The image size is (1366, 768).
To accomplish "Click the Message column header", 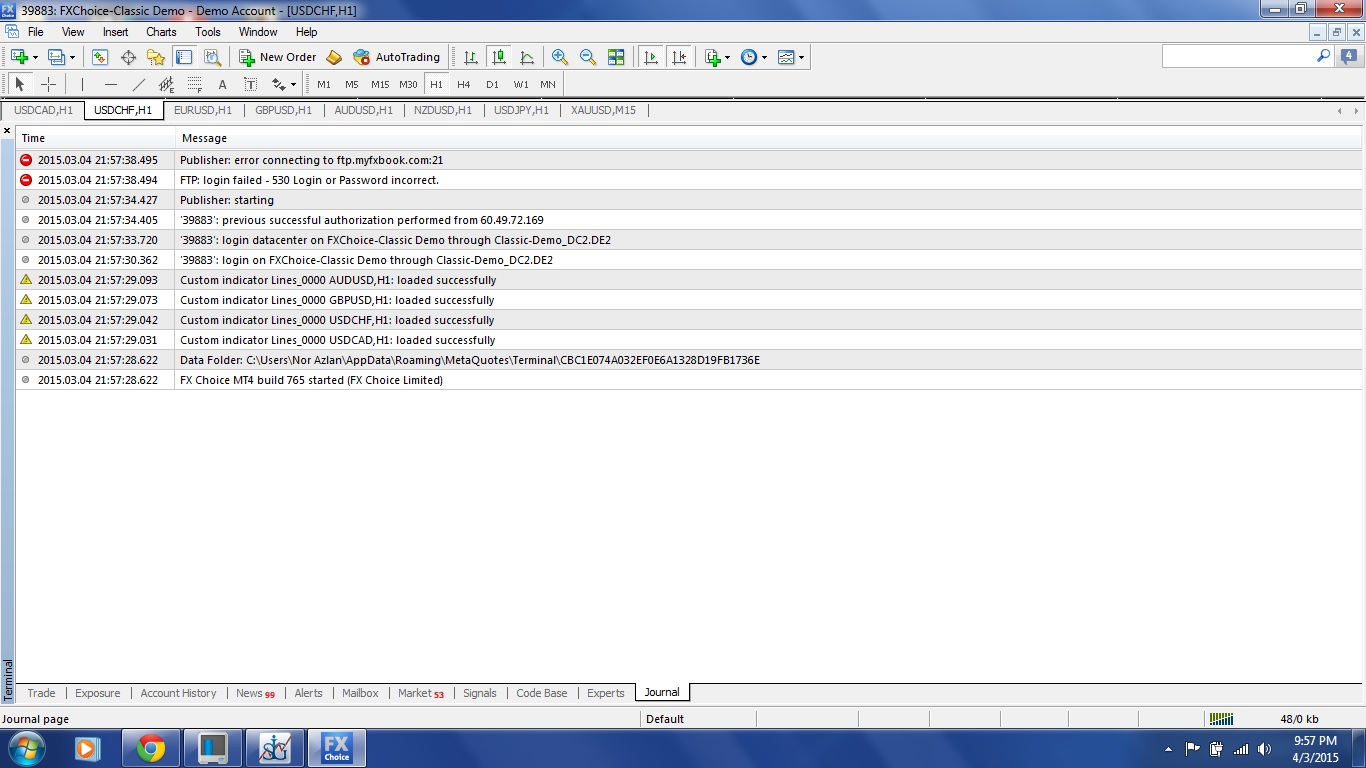I will click(x=768, y=138).
